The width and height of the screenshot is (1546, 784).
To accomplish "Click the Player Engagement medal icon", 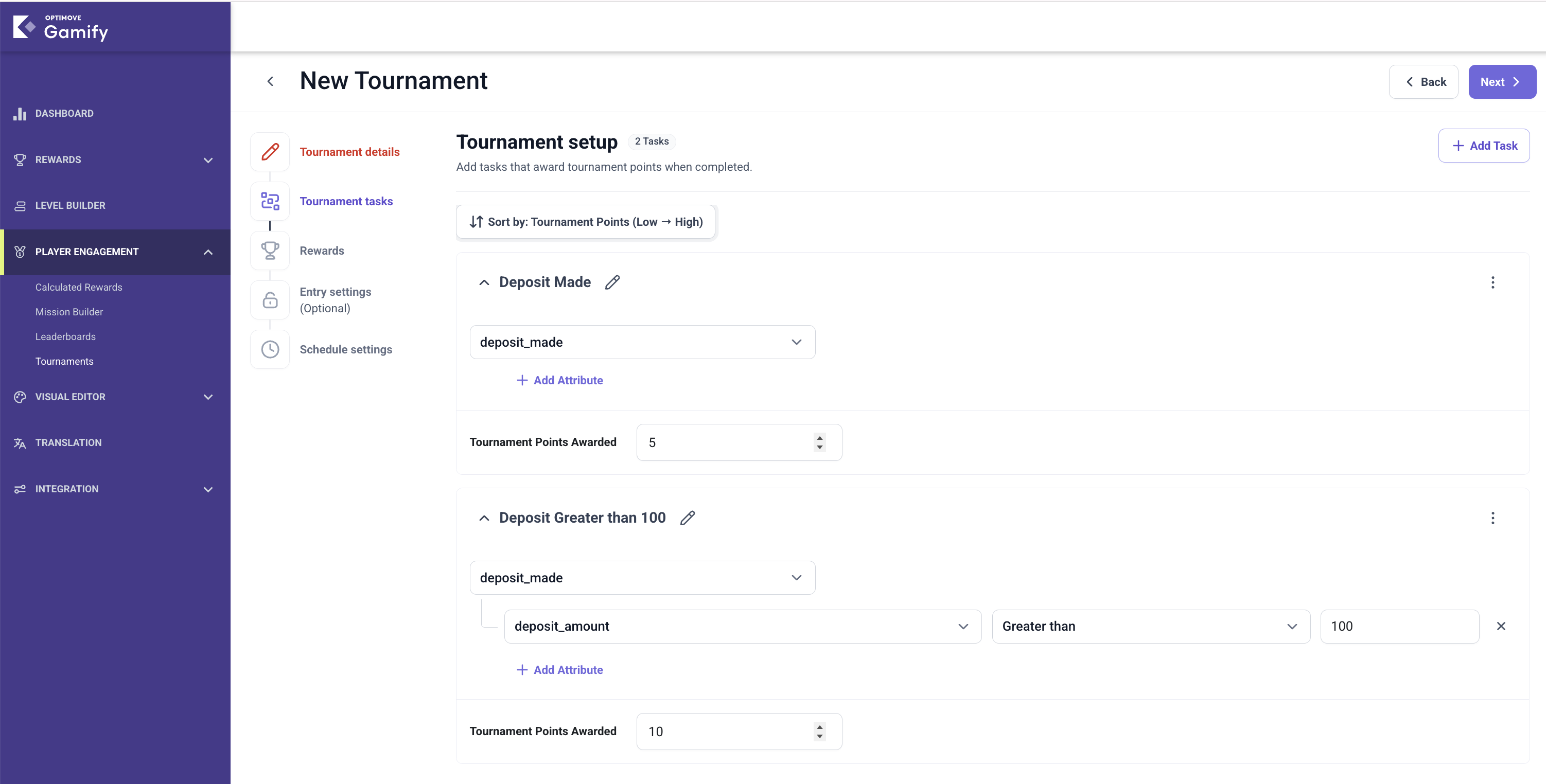I will coord(20,252).
